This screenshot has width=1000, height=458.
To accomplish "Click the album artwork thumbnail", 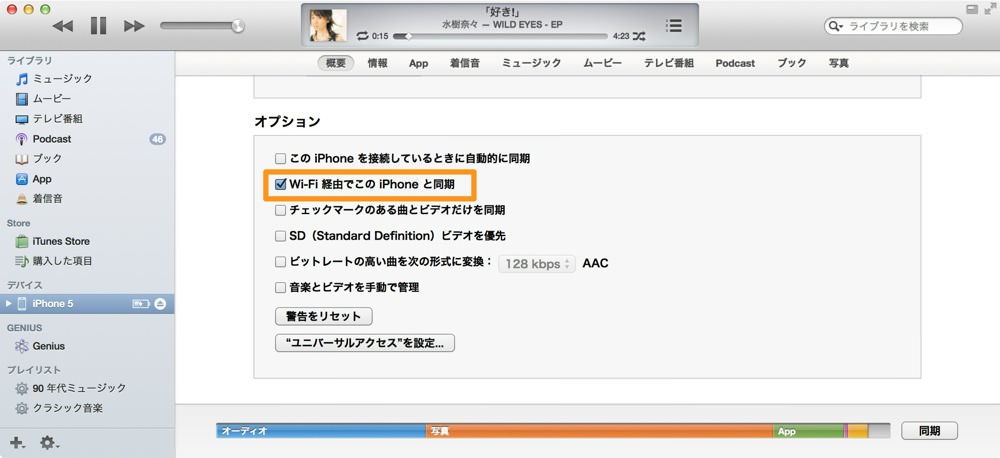I will [328, 26].
